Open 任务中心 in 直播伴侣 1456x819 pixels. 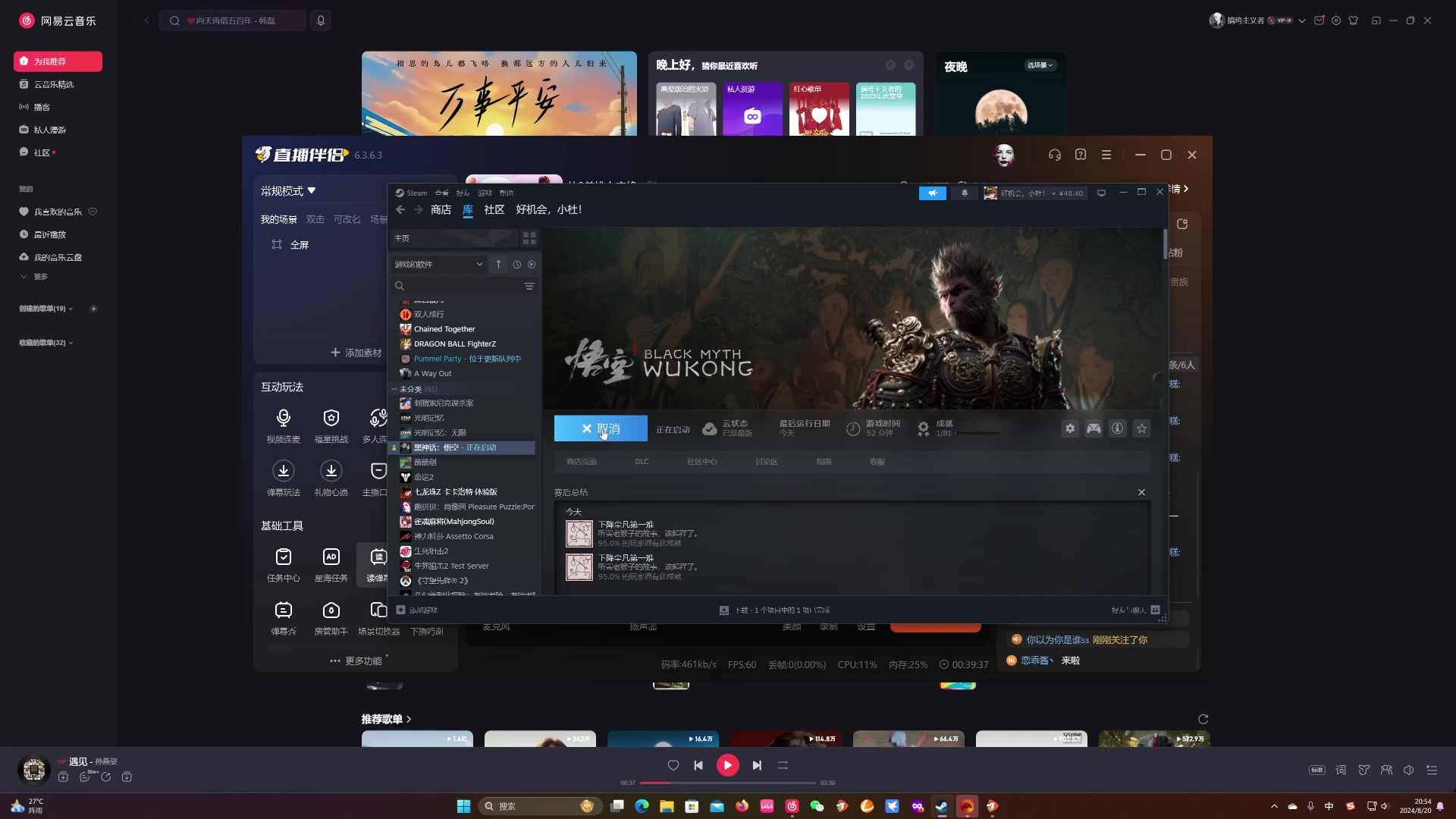284,565
